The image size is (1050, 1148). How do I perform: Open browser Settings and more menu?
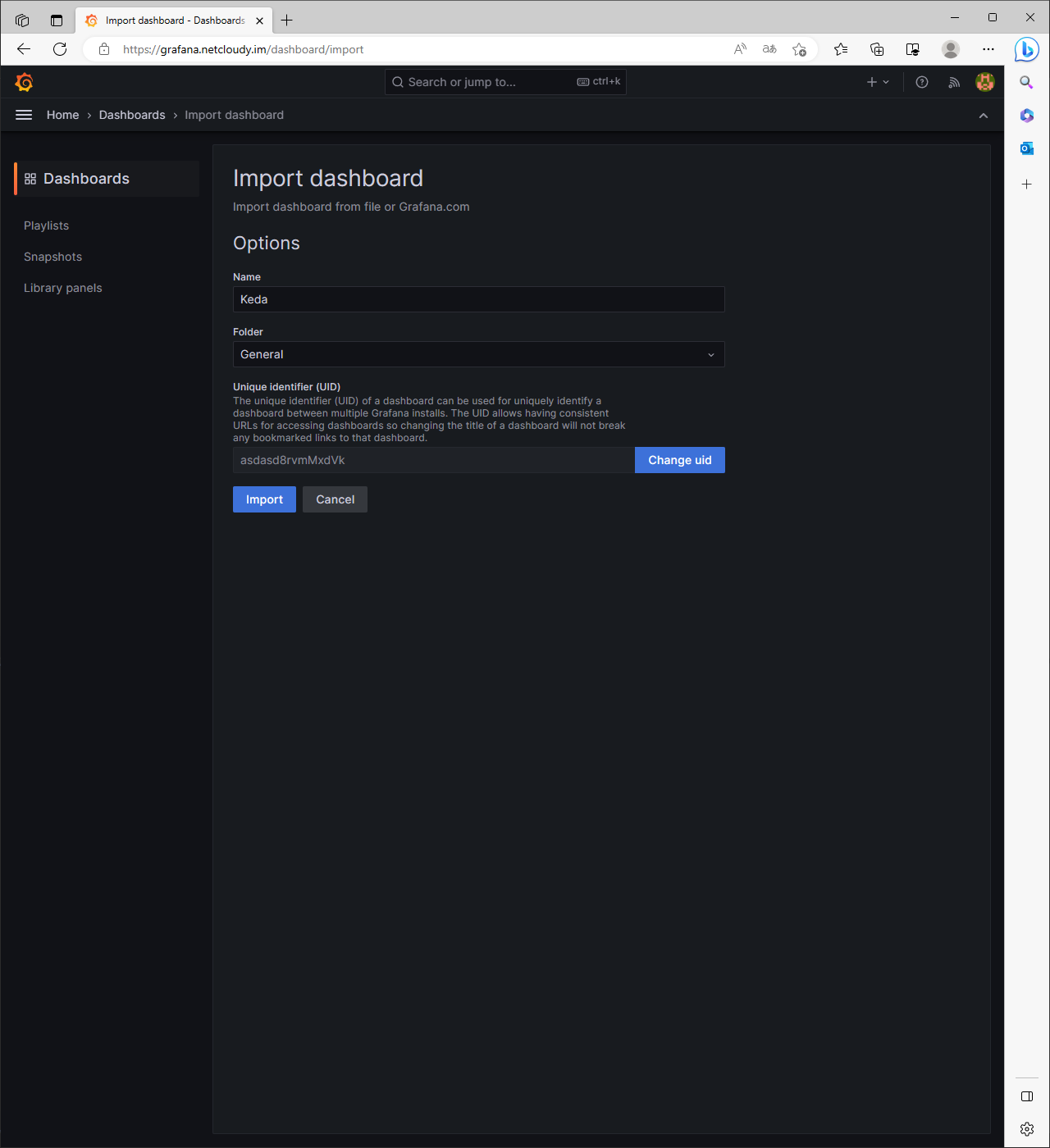(988, 49)
